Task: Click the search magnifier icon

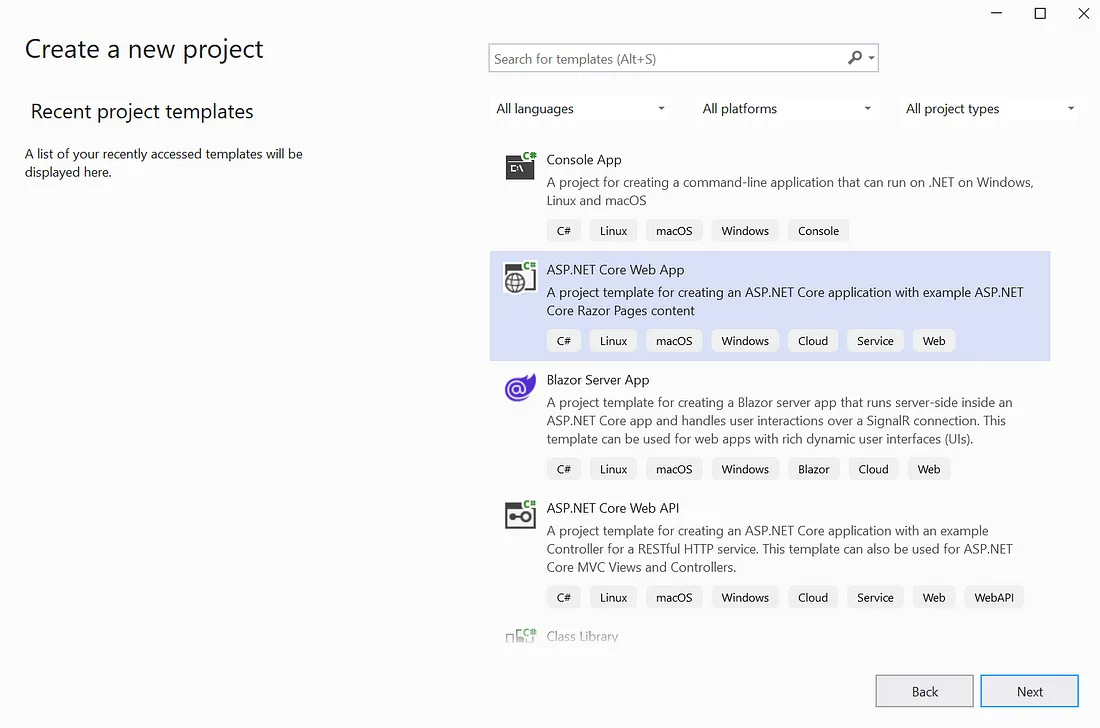Action: click(855, 58)
